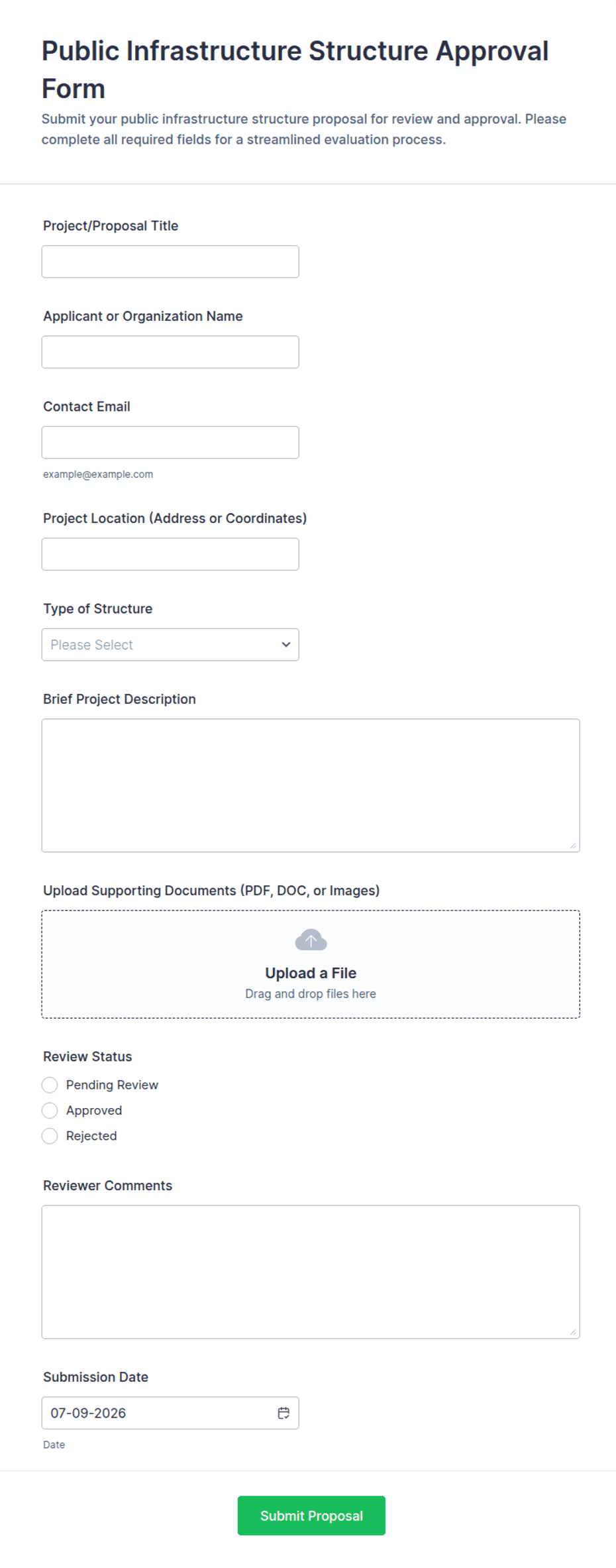616x1568 pixels.
Task: Click the Pending Review label text
Action: click(112, 1085)
